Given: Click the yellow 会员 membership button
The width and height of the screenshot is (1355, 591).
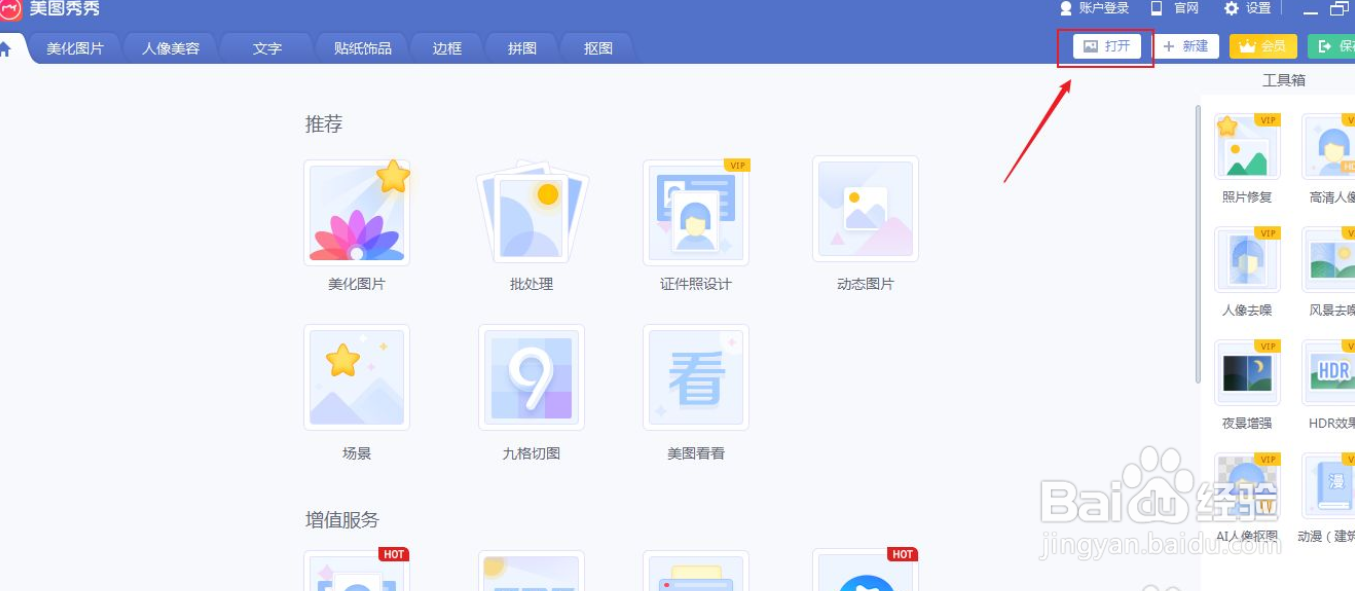Looking at the screenshot, I should click(1262, 46).
